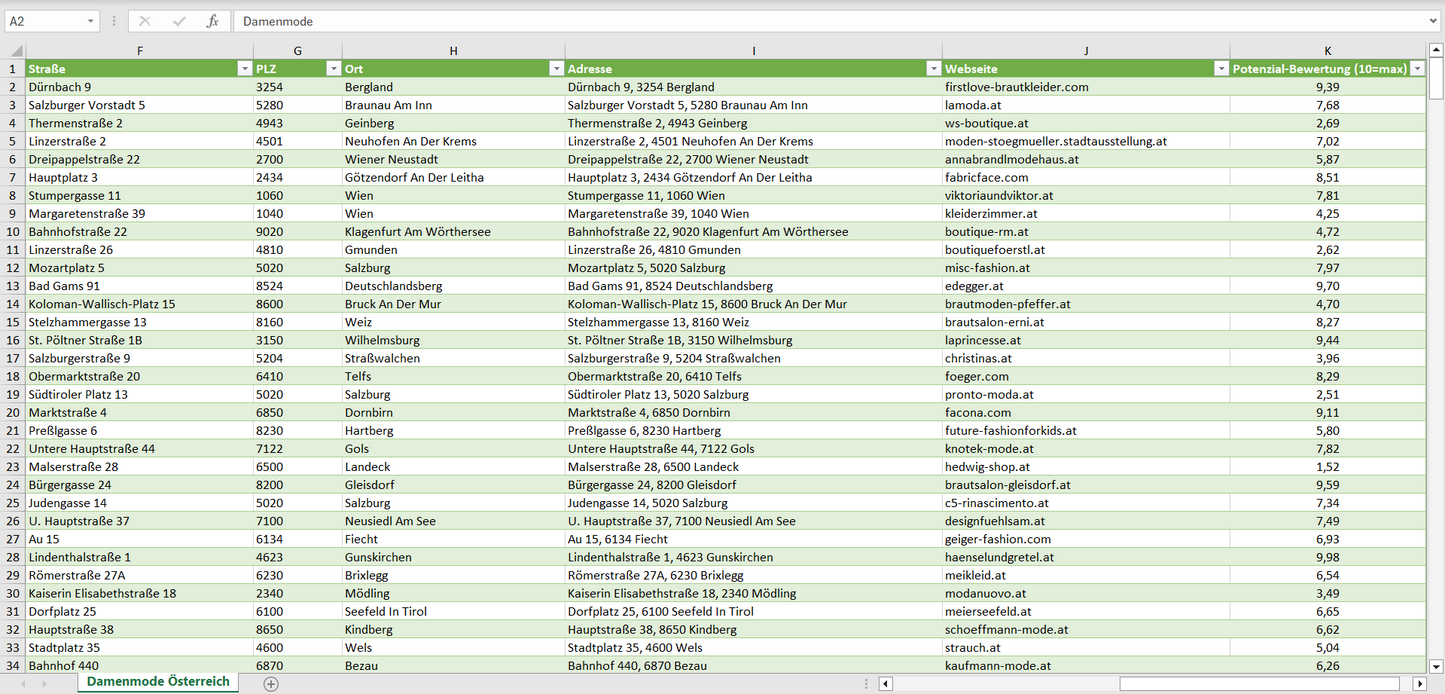Open the Ort column filter dropdown
The width and height of the screenshot is (1445, 694).
(x=556, y=69)
